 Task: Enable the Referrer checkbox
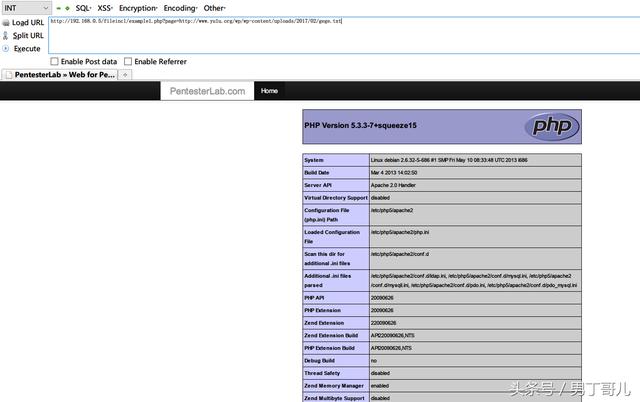pos(128,61)
